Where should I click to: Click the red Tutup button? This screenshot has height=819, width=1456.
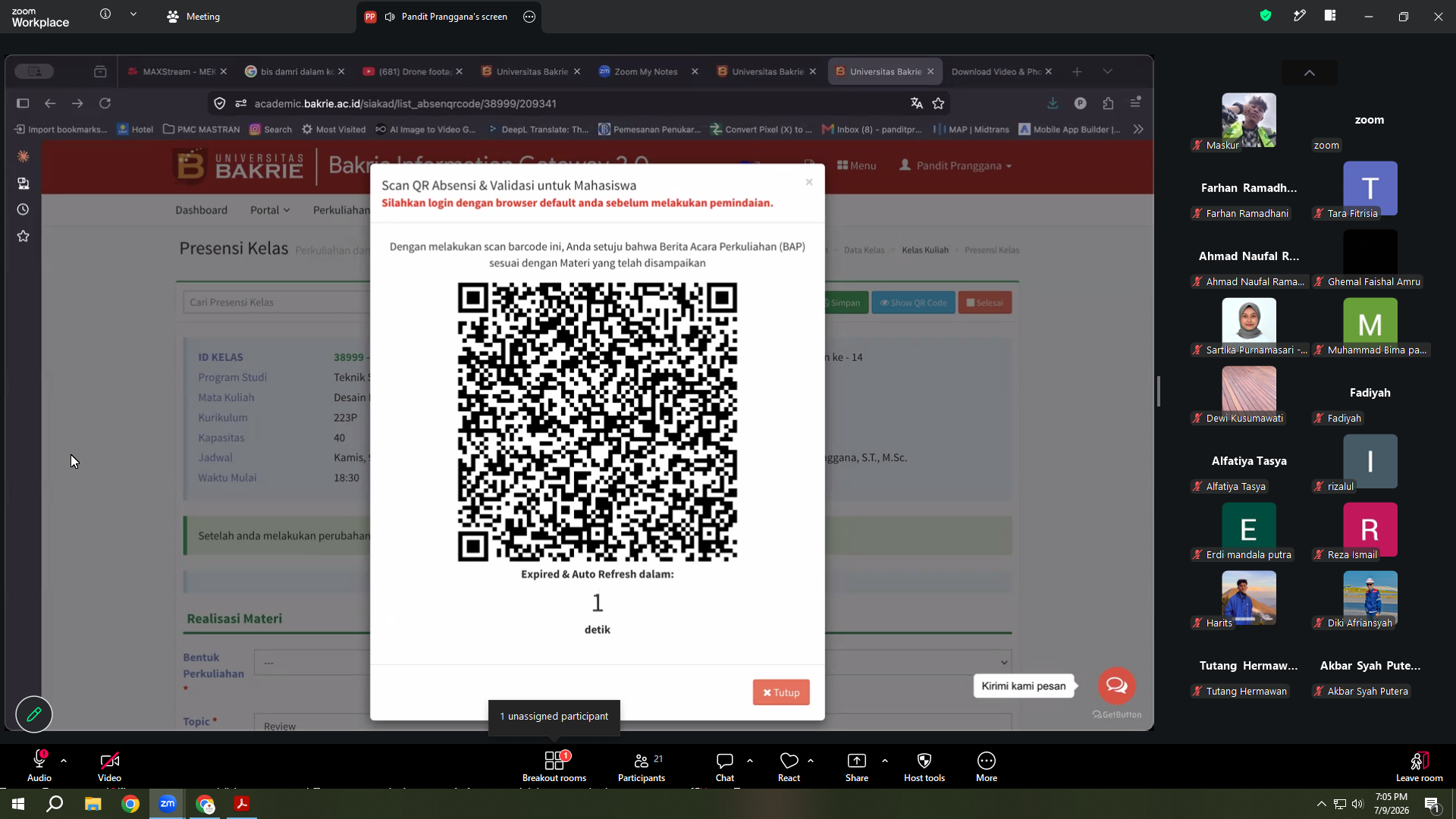781,692
